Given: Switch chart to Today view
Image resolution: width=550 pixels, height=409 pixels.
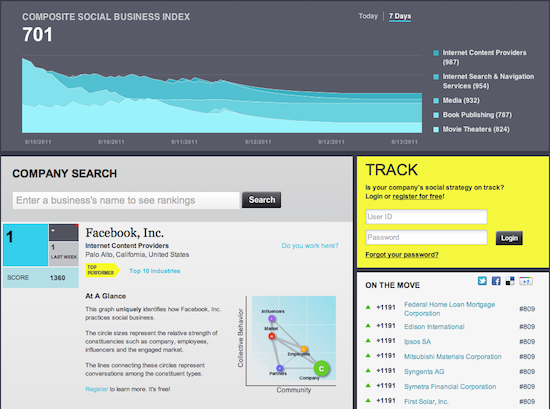Looking at the screenshot, I should pyautogui.click(x=368, y=16).
